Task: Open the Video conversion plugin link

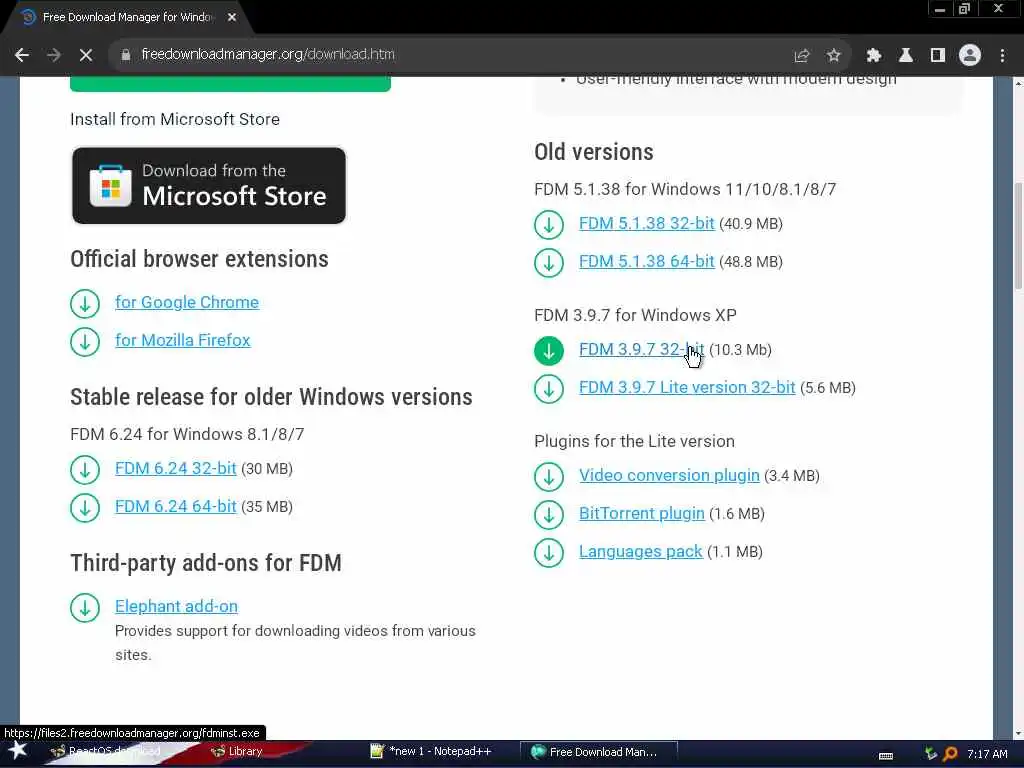Action: [669, 475]
